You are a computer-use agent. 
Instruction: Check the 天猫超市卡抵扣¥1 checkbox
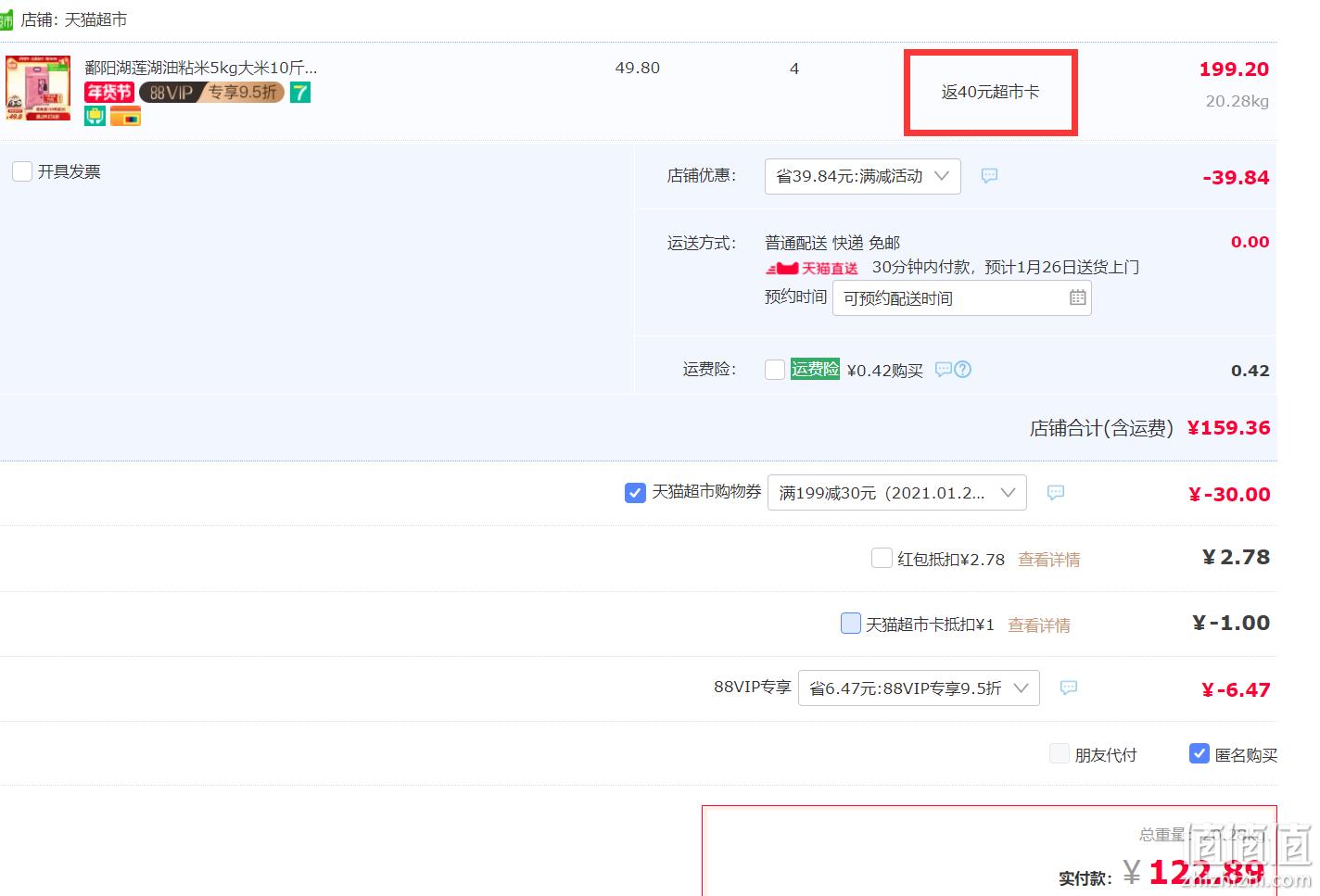click(850, 623)
